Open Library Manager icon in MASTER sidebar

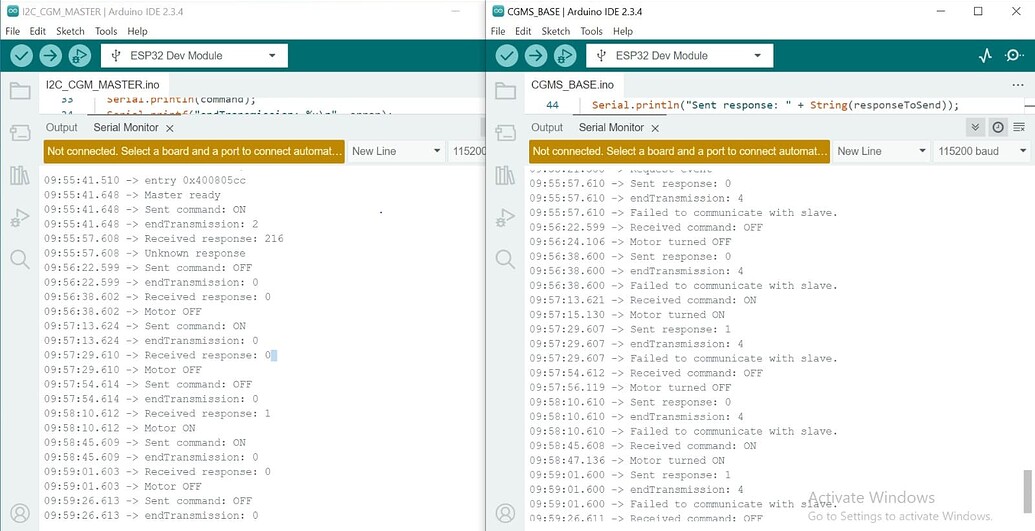pyautogui.click(x=20, y=175)
